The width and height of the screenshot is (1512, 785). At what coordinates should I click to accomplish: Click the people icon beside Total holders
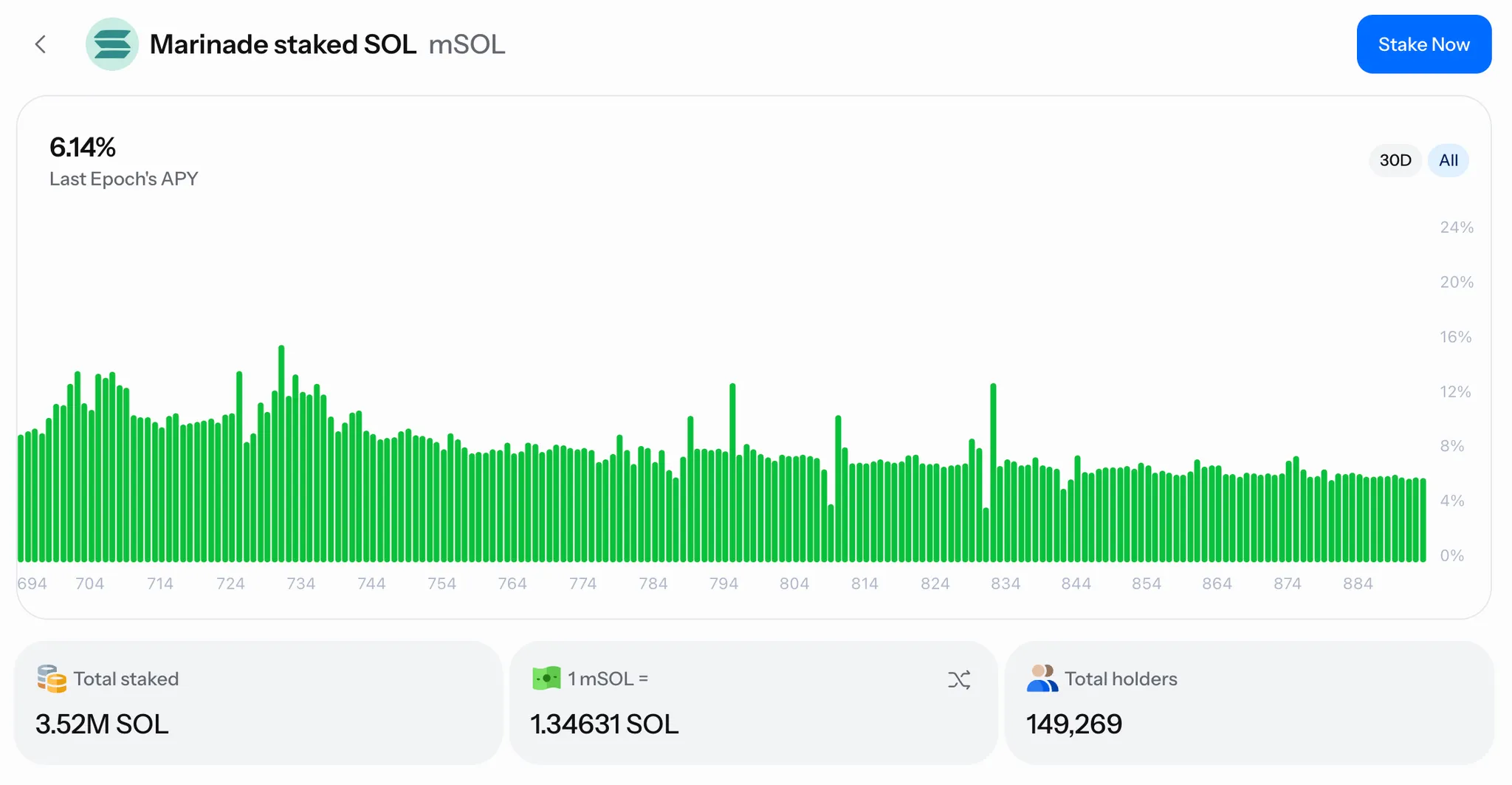[x=1042, y=678]
